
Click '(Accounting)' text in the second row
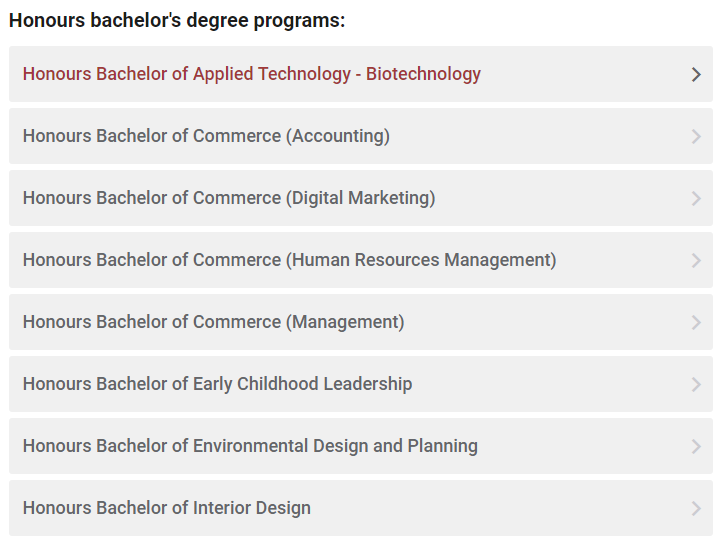(338, 136)
